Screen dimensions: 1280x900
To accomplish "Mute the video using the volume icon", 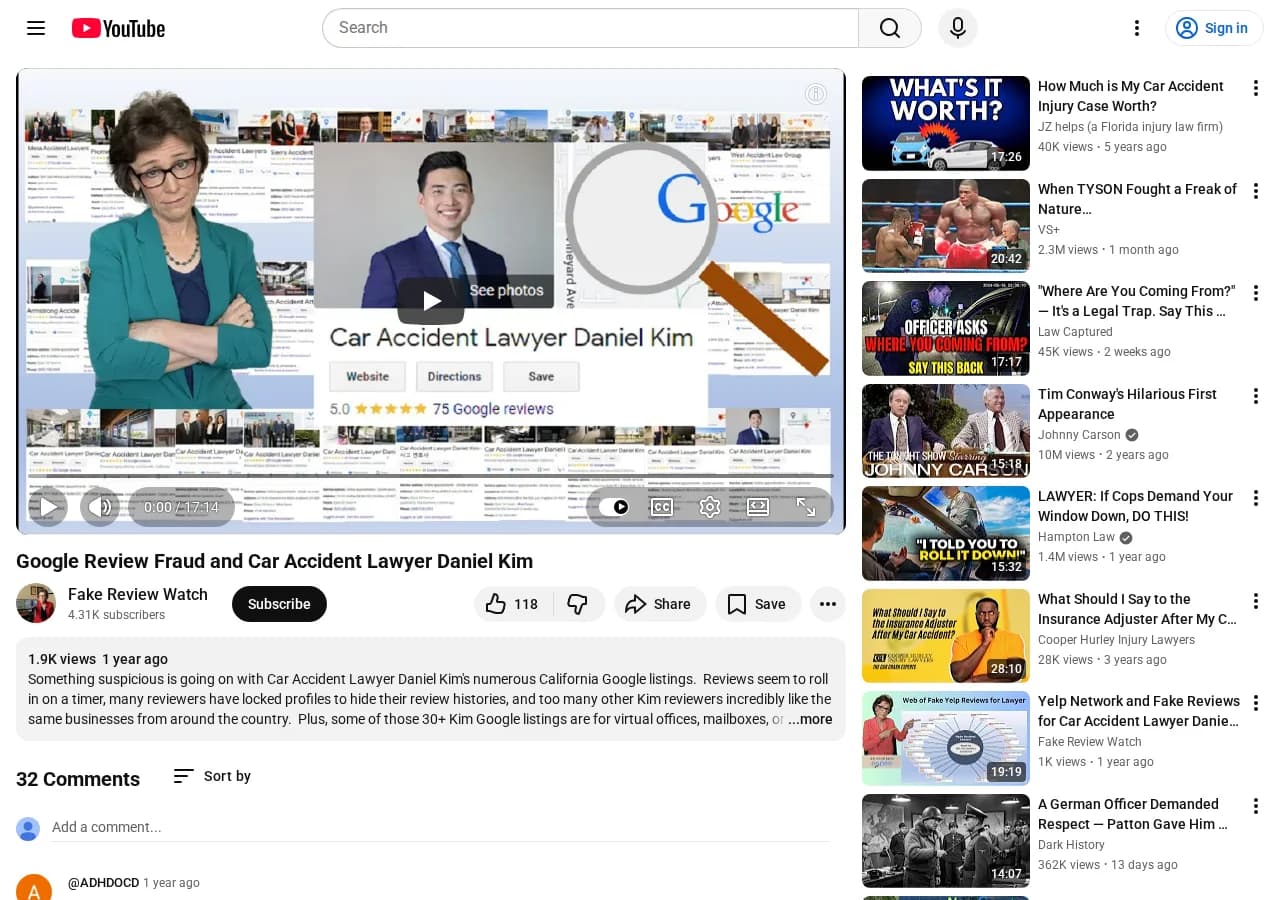I will pyautogui.click(x=100, y=507).
